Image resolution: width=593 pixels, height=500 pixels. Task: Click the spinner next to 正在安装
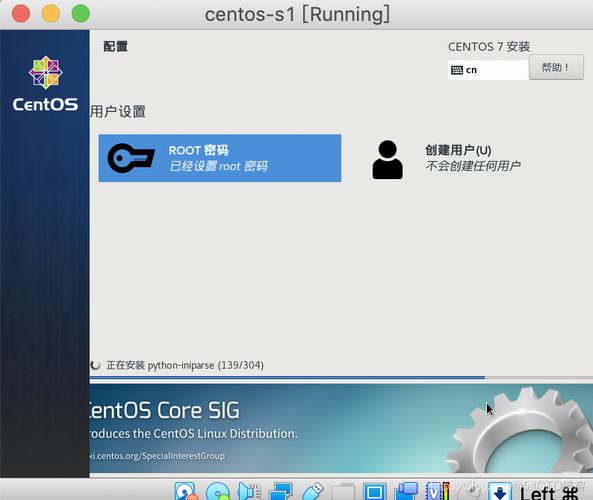(95, 365)
